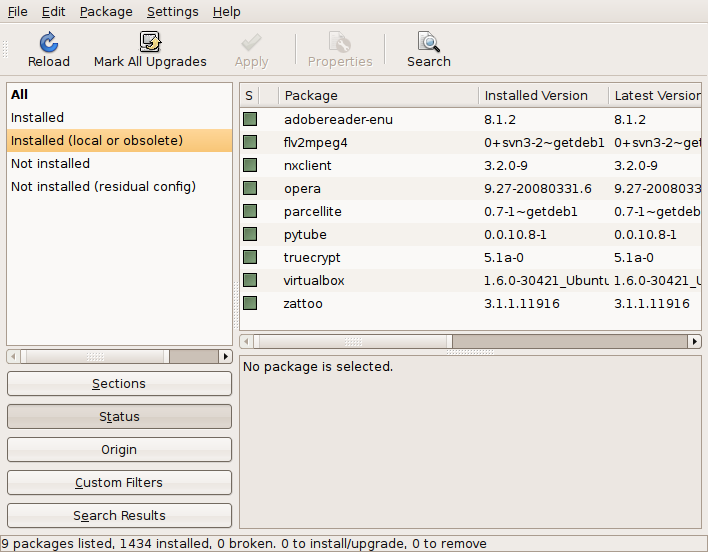Sort by the Package column header

[379, 96]
